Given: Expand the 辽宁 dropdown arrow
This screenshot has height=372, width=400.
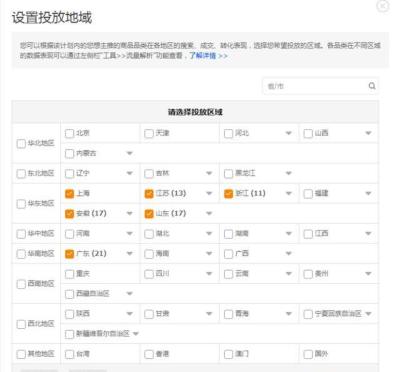Looking at the screenshot, I should [x=130, y=173].
